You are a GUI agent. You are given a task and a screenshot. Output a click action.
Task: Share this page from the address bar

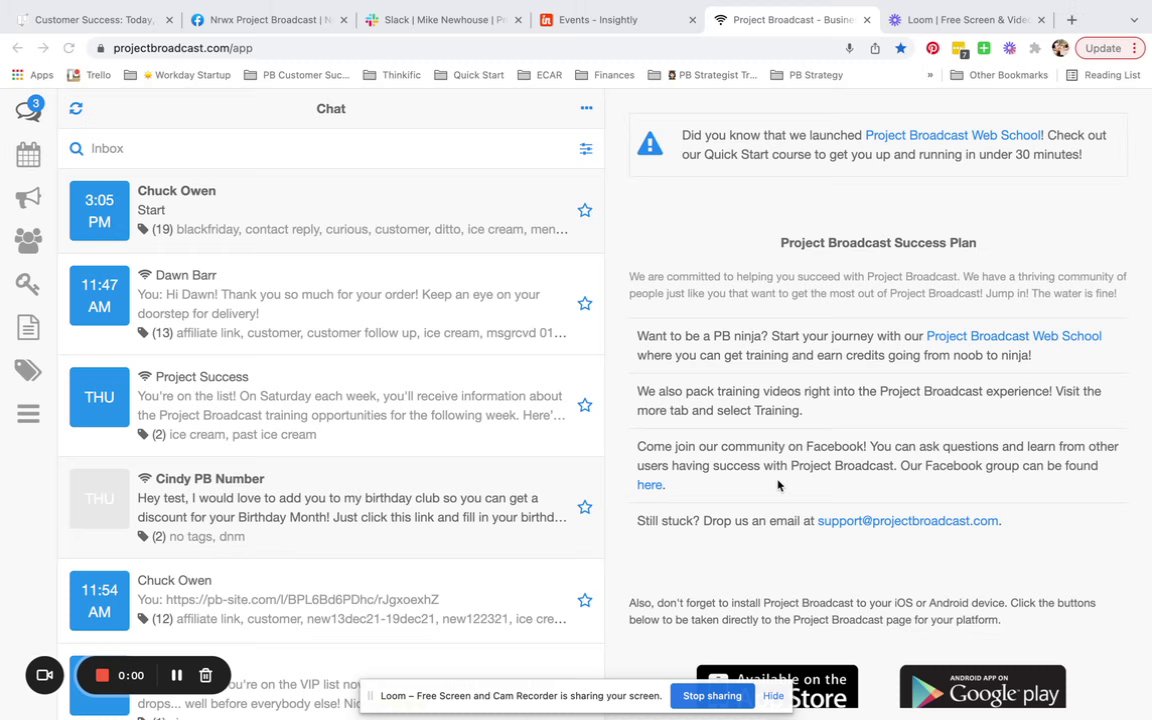875,48
